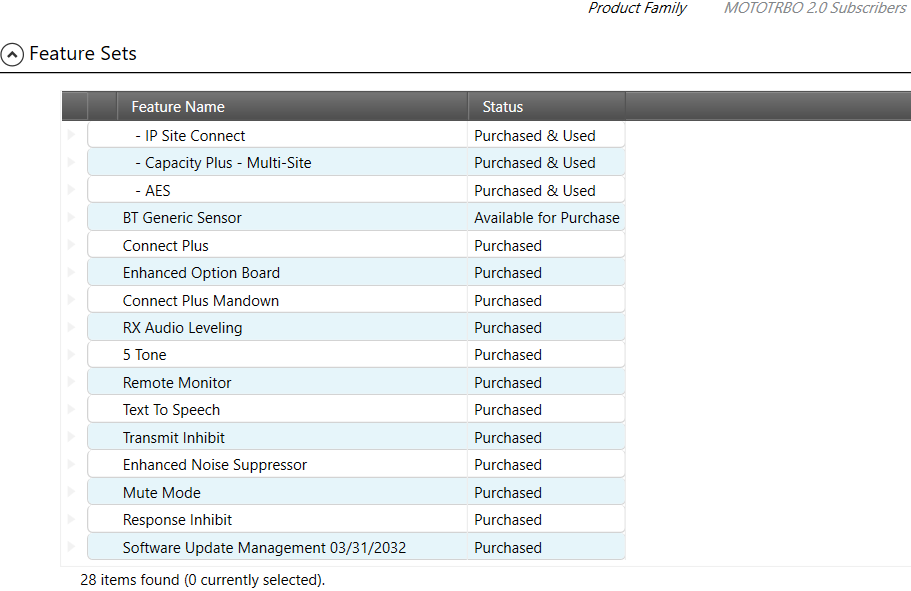The height and width of the screenshot is (591, 911).
Task: Click 5 Tone 'Purchased' status cell
Action: [x=547, y=355]
